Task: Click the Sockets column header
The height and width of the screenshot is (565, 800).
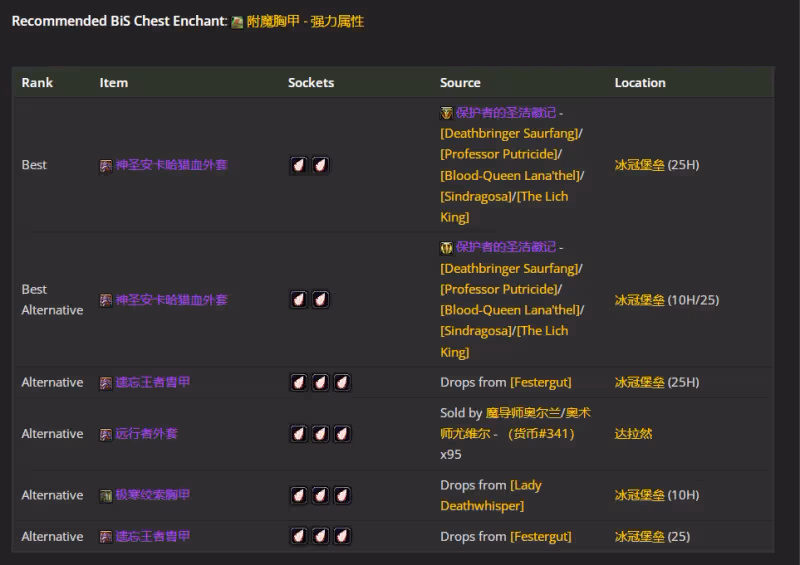Action: [x=311, y=83]
